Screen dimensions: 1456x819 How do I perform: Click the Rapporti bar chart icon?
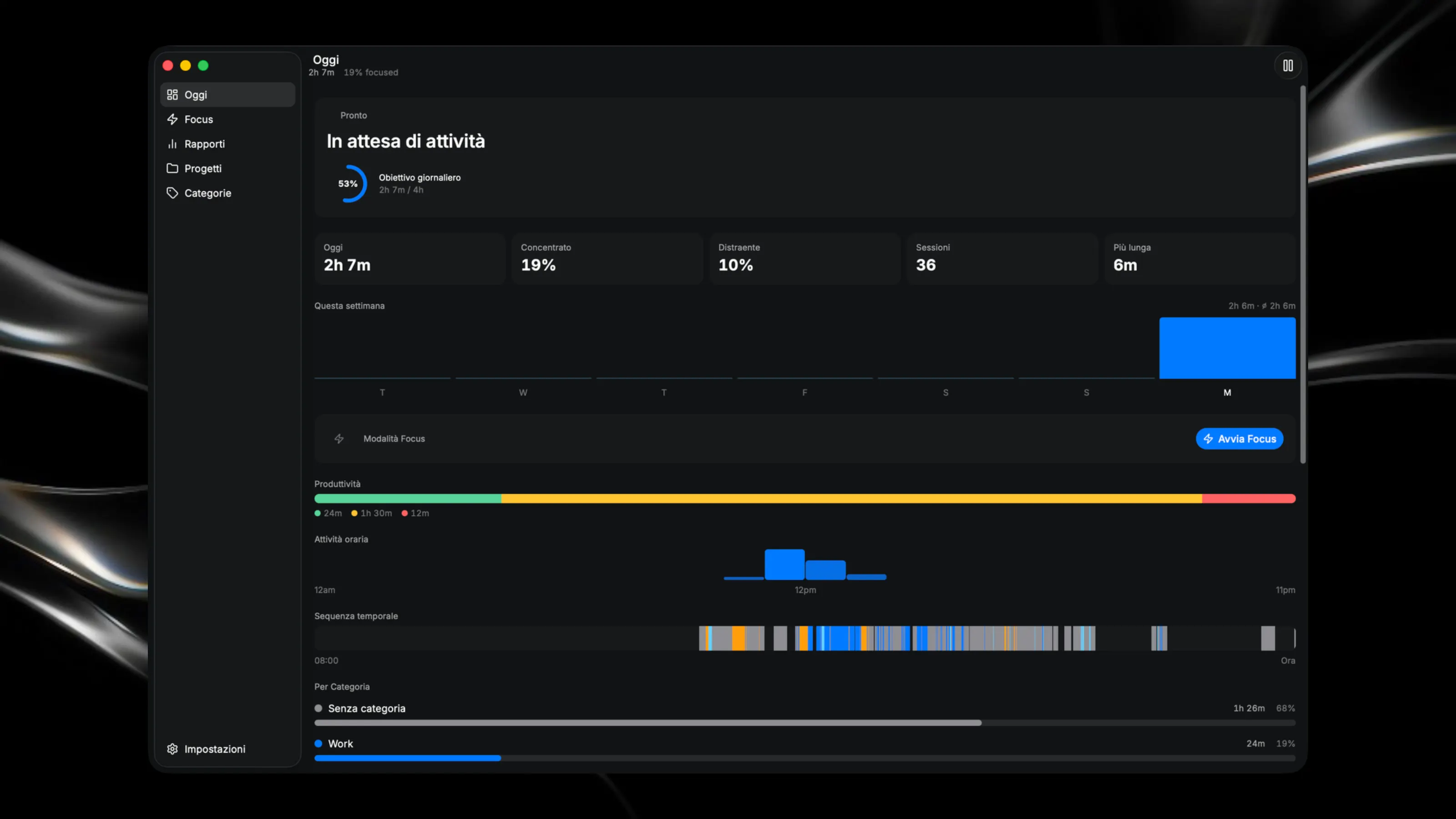pyautogui.click(x=172, y=144)
